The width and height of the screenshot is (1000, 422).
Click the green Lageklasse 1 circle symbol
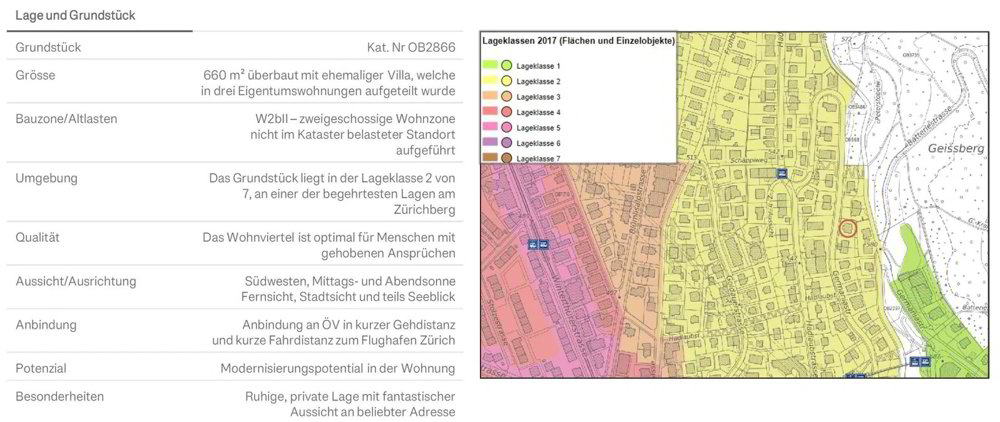(506, 65)
